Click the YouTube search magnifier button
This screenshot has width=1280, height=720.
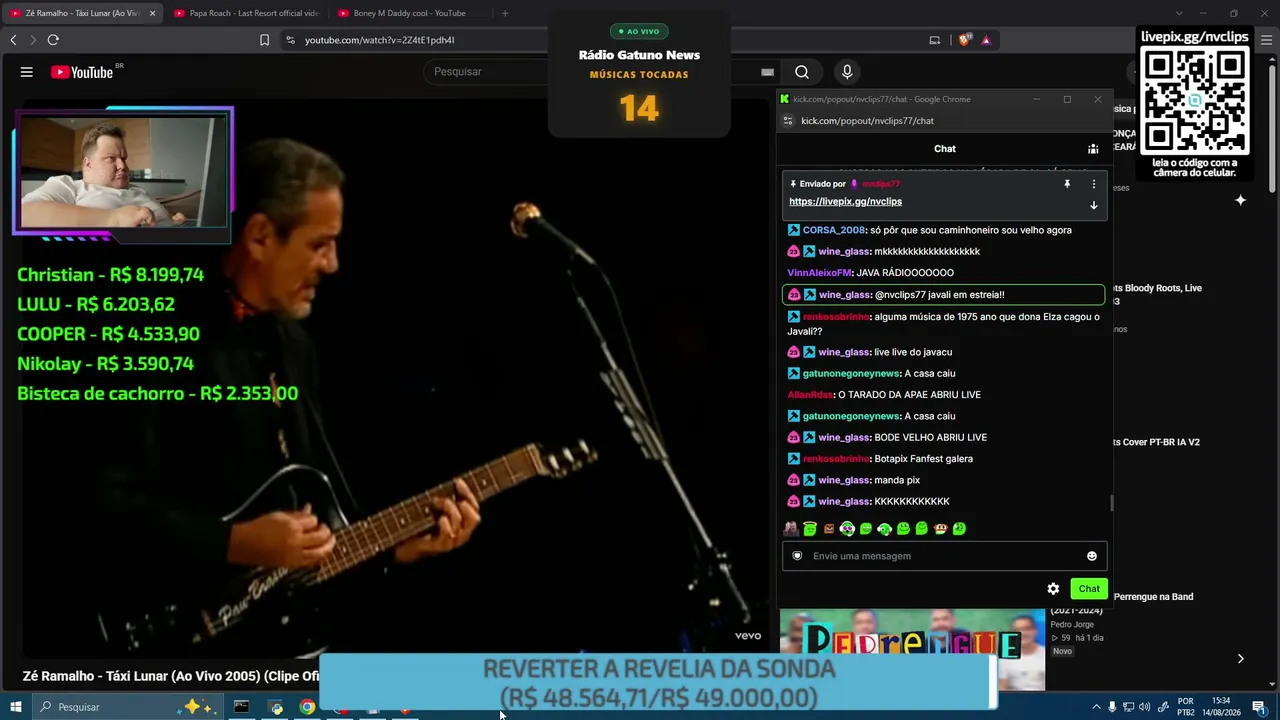[802, 72]
